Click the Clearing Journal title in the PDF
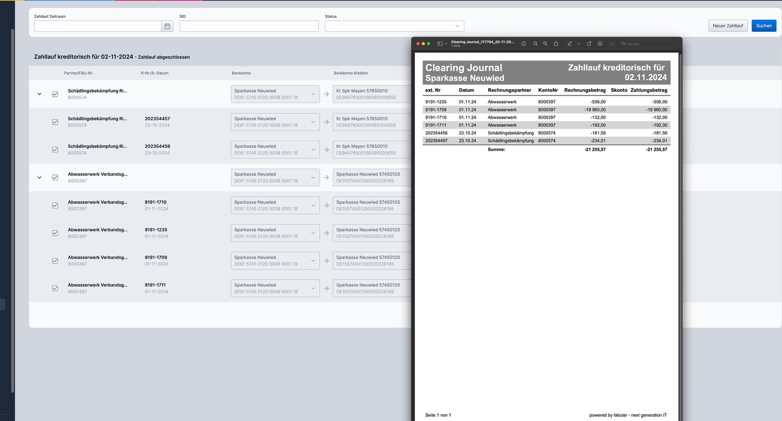The width and height of the screenshot is (782, 421). pyautogui.click(x=464, y=68)
